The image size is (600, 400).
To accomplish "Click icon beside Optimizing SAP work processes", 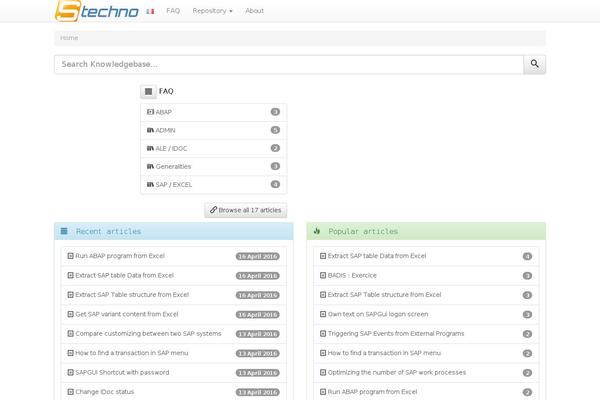I will (323, 372).
